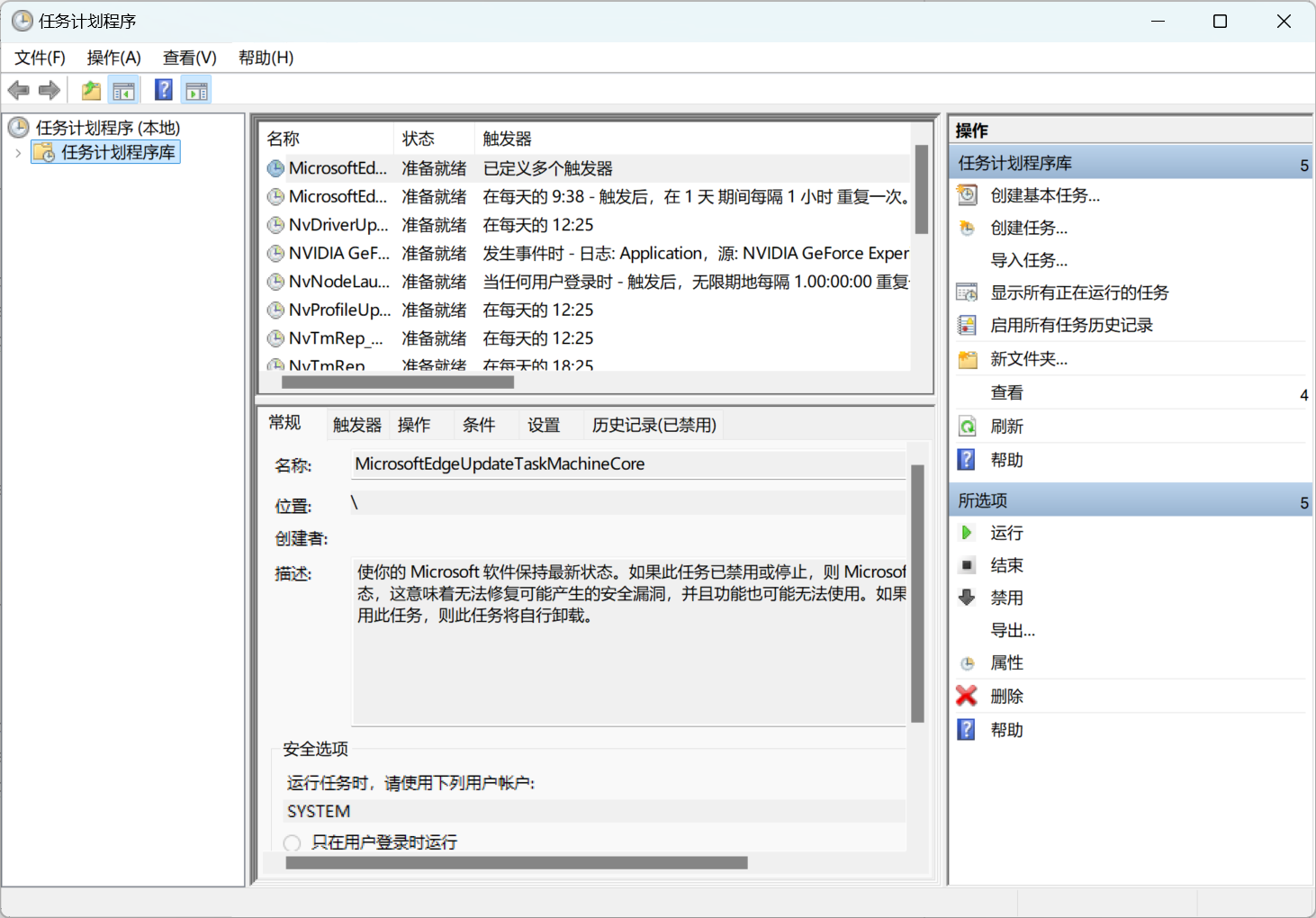1316x918 pixels.
Task: Click the green 刷新 refresh icon
Action: tap(967, 427)
